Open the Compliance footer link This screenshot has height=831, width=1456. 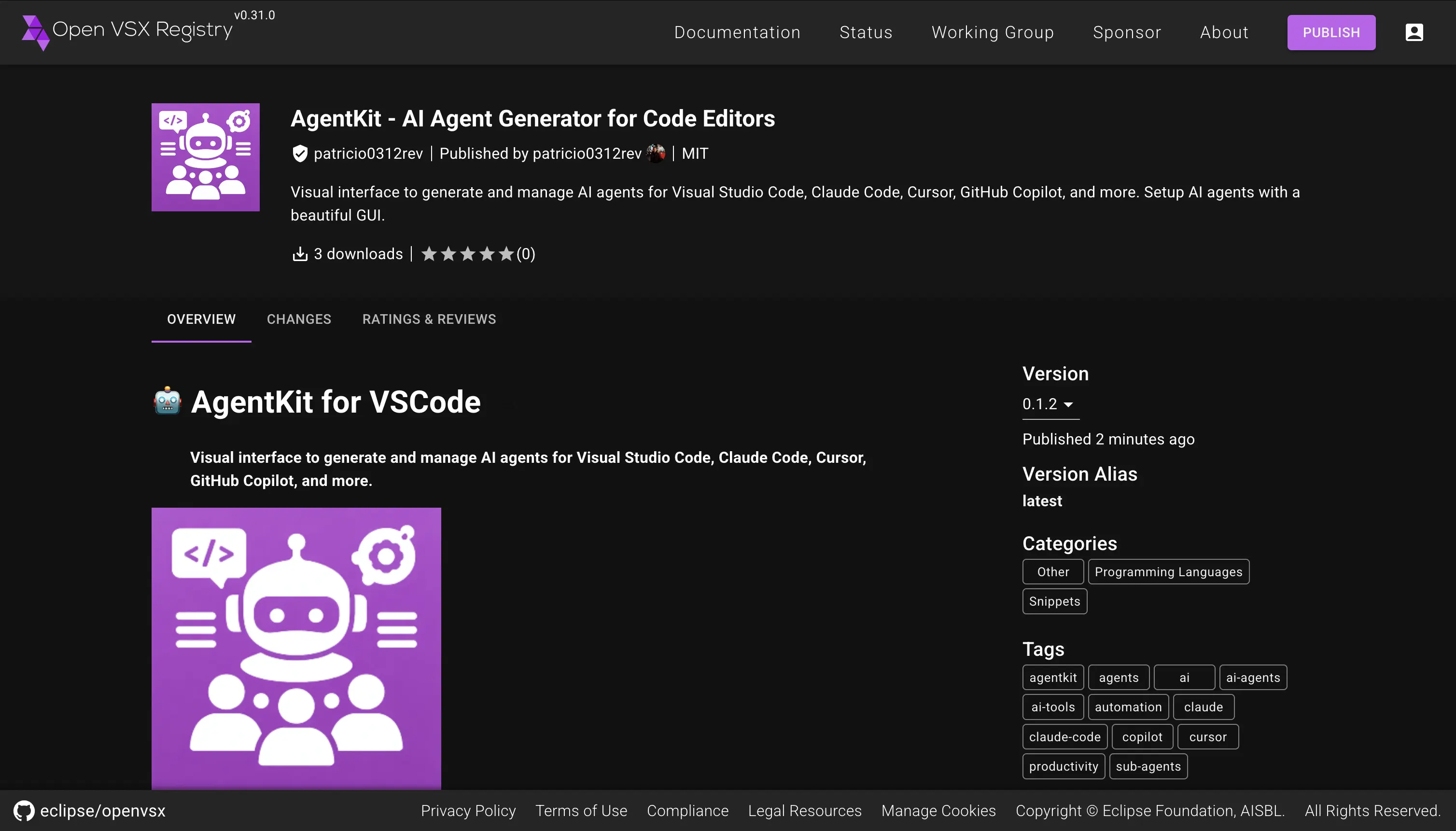(687, 810)
